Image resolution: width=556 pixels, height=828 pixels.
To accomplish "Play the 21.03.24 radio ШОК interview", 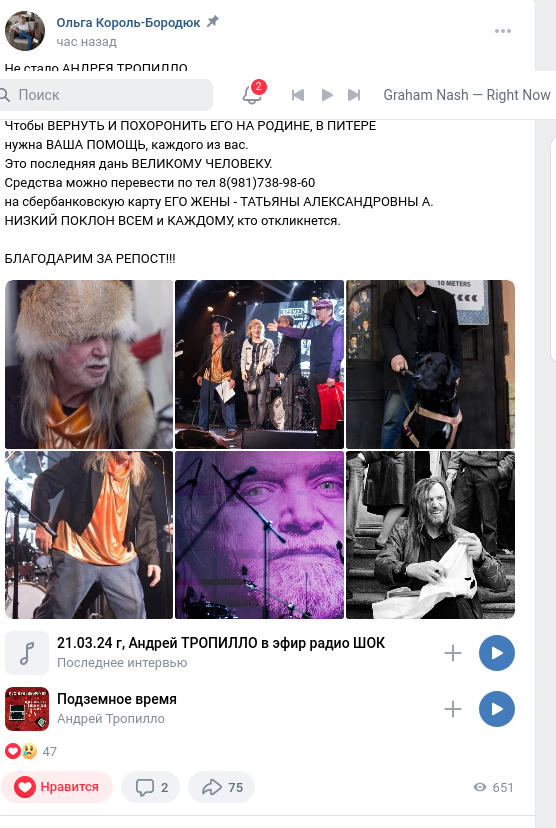I will [497, 653].
